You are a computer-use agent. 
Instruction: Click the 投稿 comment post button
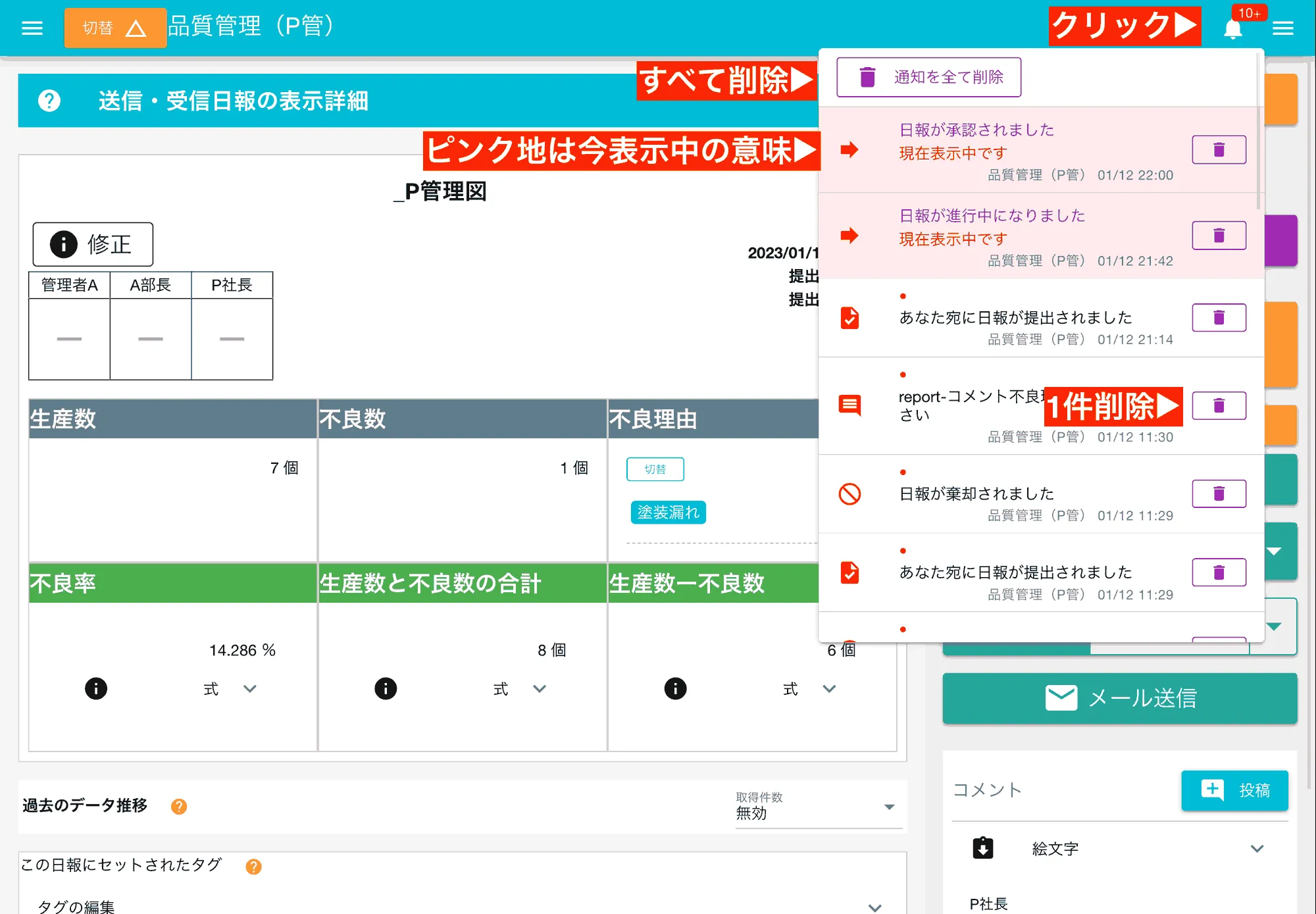point(1234,790)
